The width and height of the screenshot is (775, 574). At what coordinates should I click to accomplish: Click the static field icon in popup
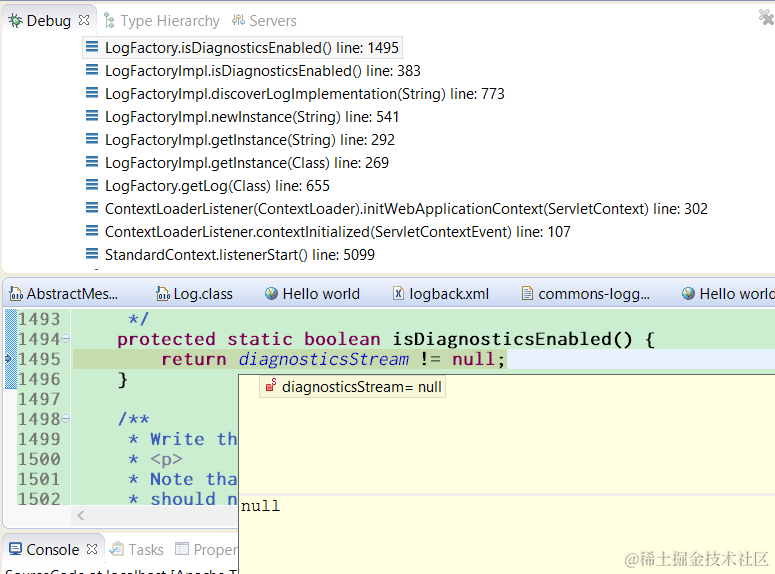(270, 386)
